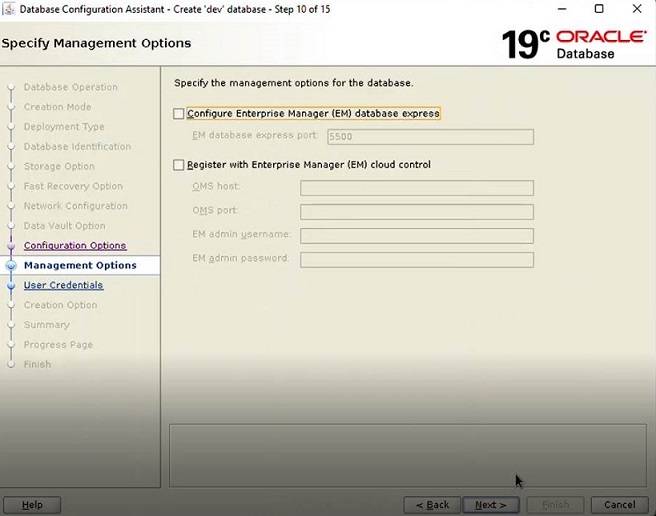Jump to User Credentials step
This screenshot has width=656, height=516.
click(63, 285)
